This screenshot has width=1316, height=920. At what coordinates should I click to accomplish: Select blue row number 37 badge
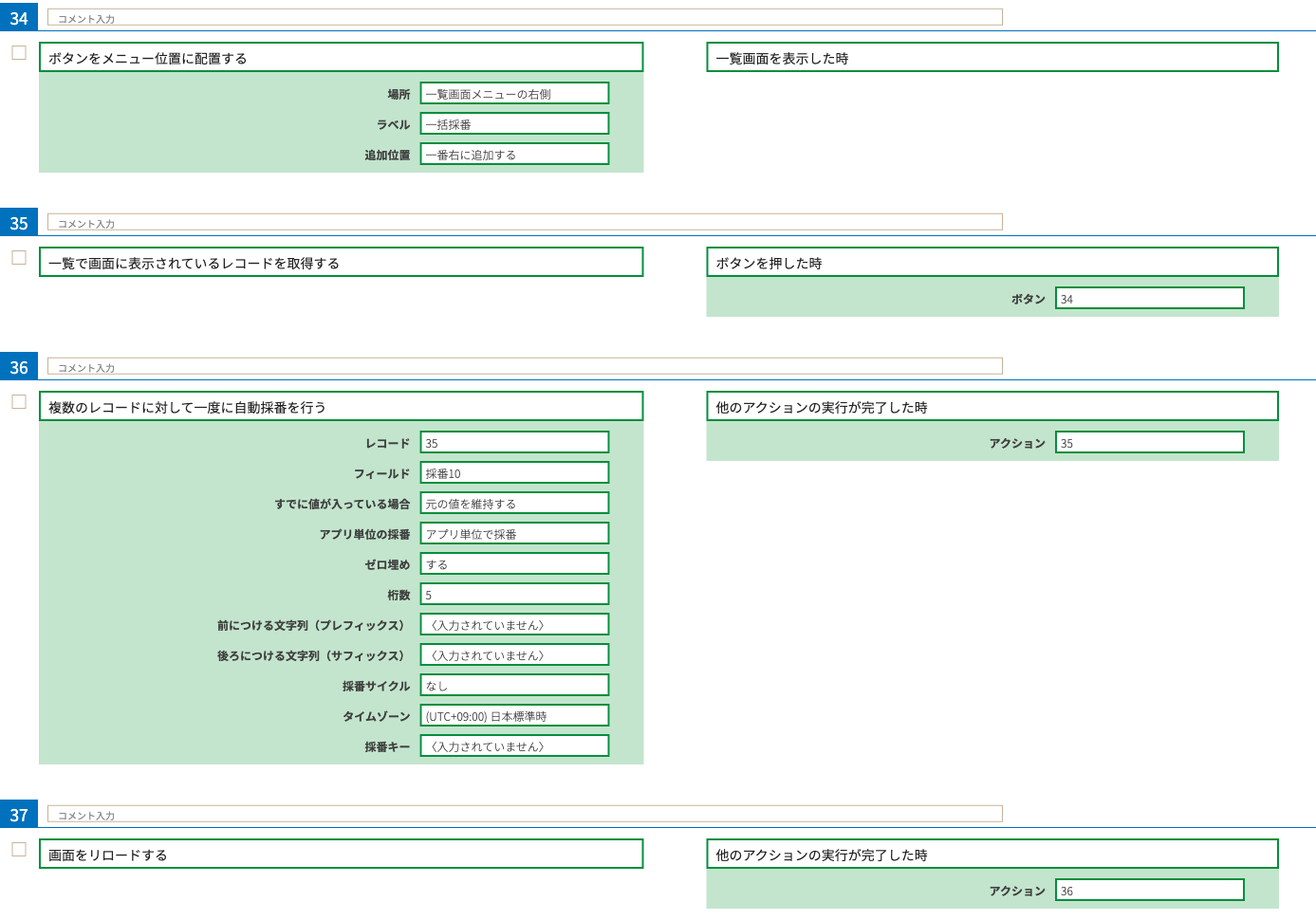click(19, 815)
